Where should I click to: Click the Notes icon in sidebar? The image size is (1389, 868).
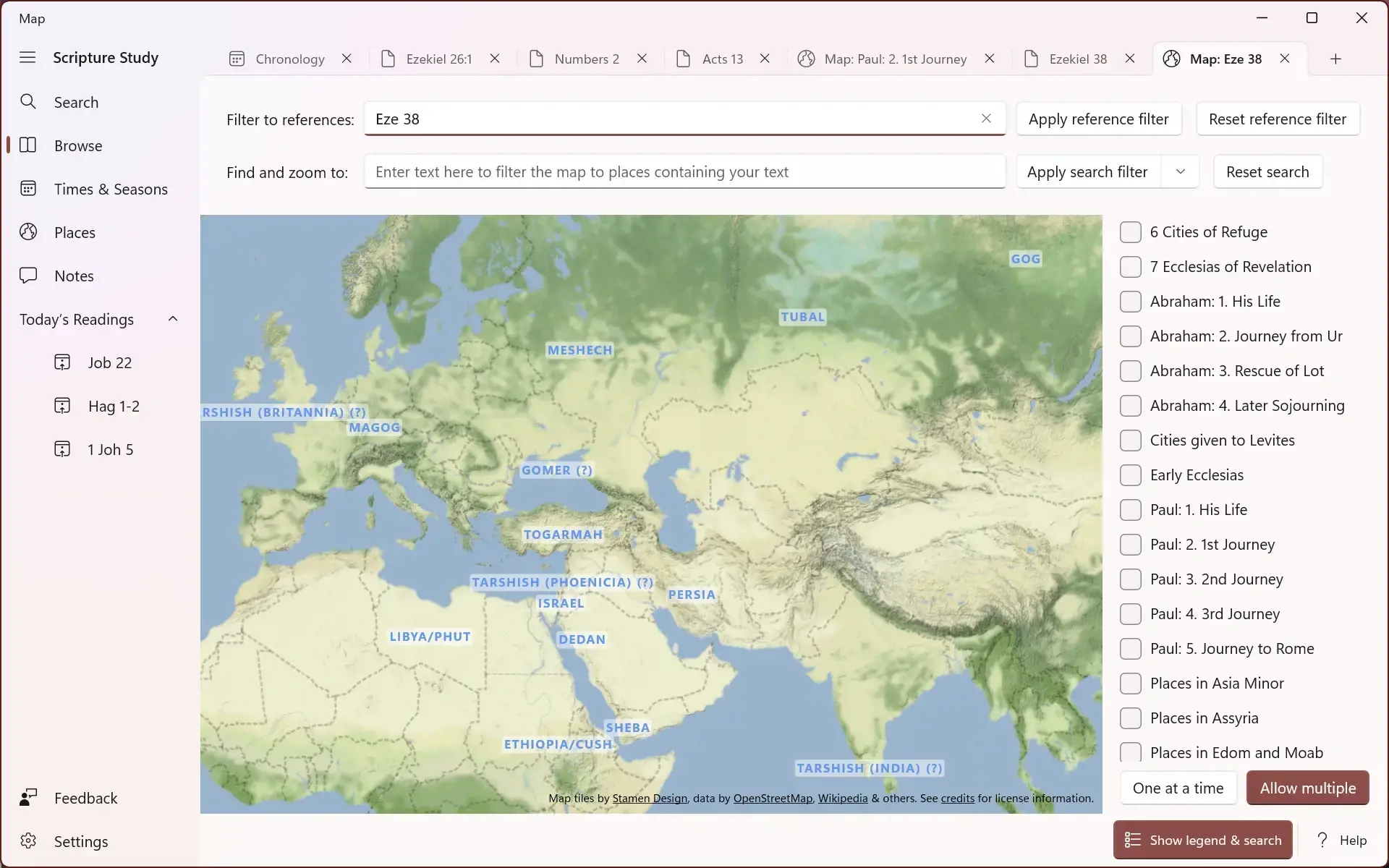click(28, 275)
